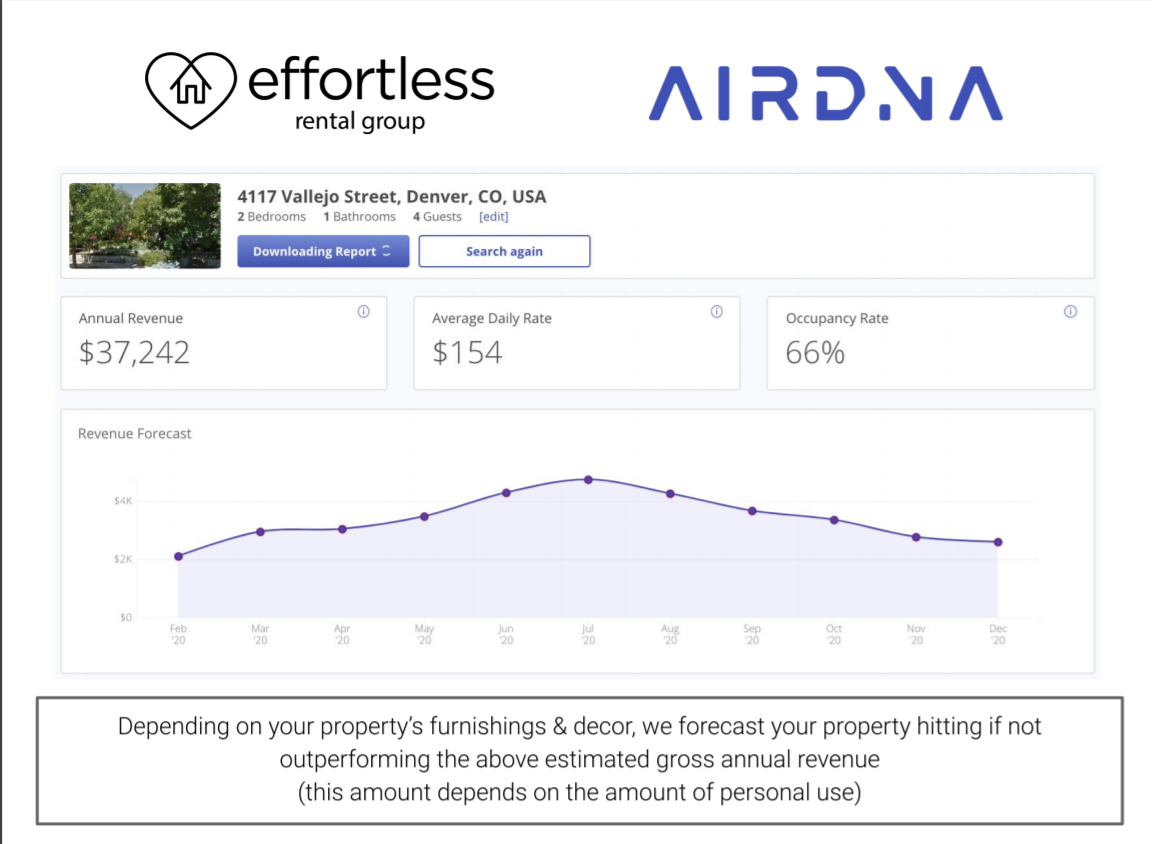
Task: Select the Jun '20 revenue data point
Action: pos(506,493)
